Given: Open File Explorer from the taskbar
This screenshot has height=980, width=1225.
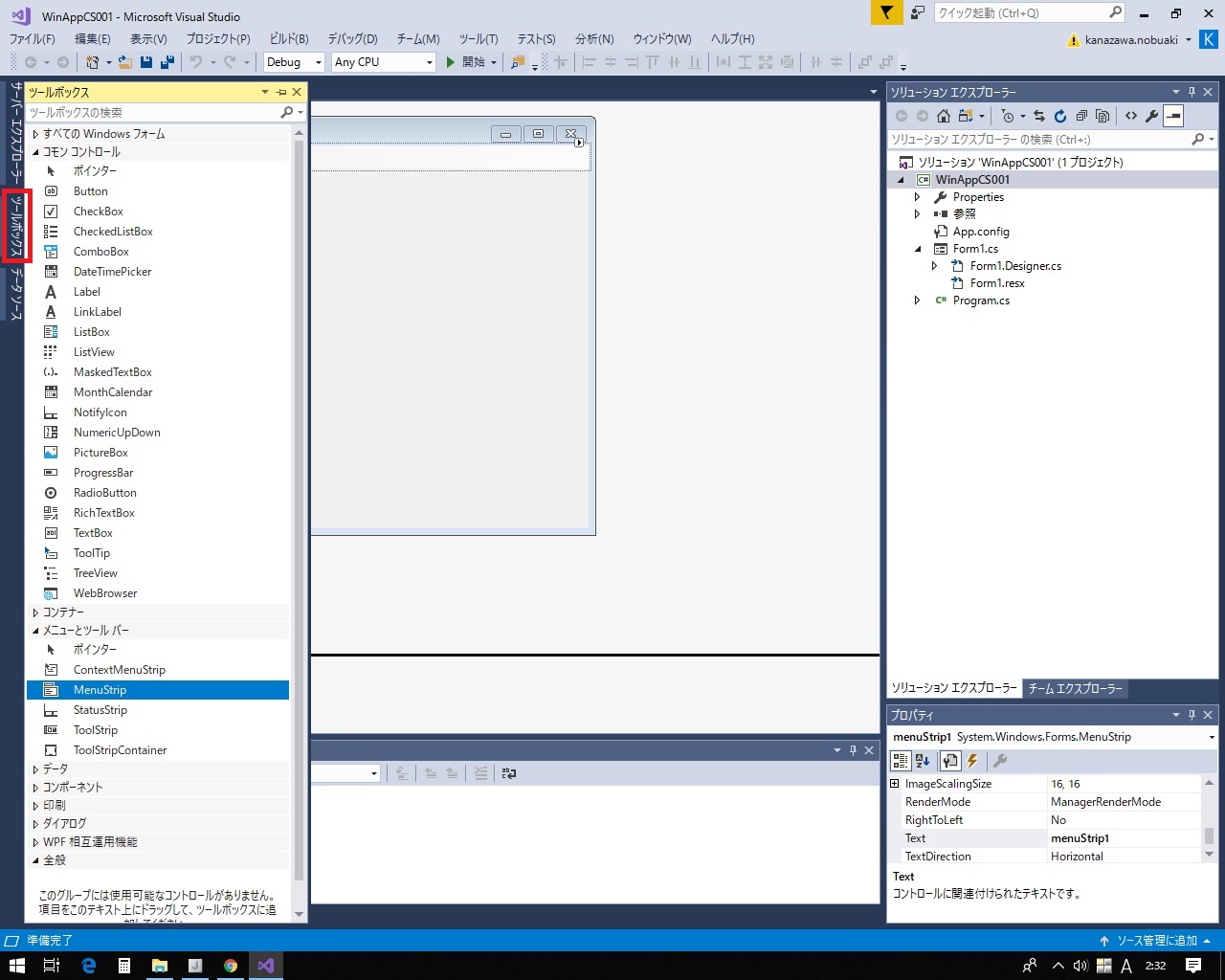Looking at the screenshot, I should 160,966.
